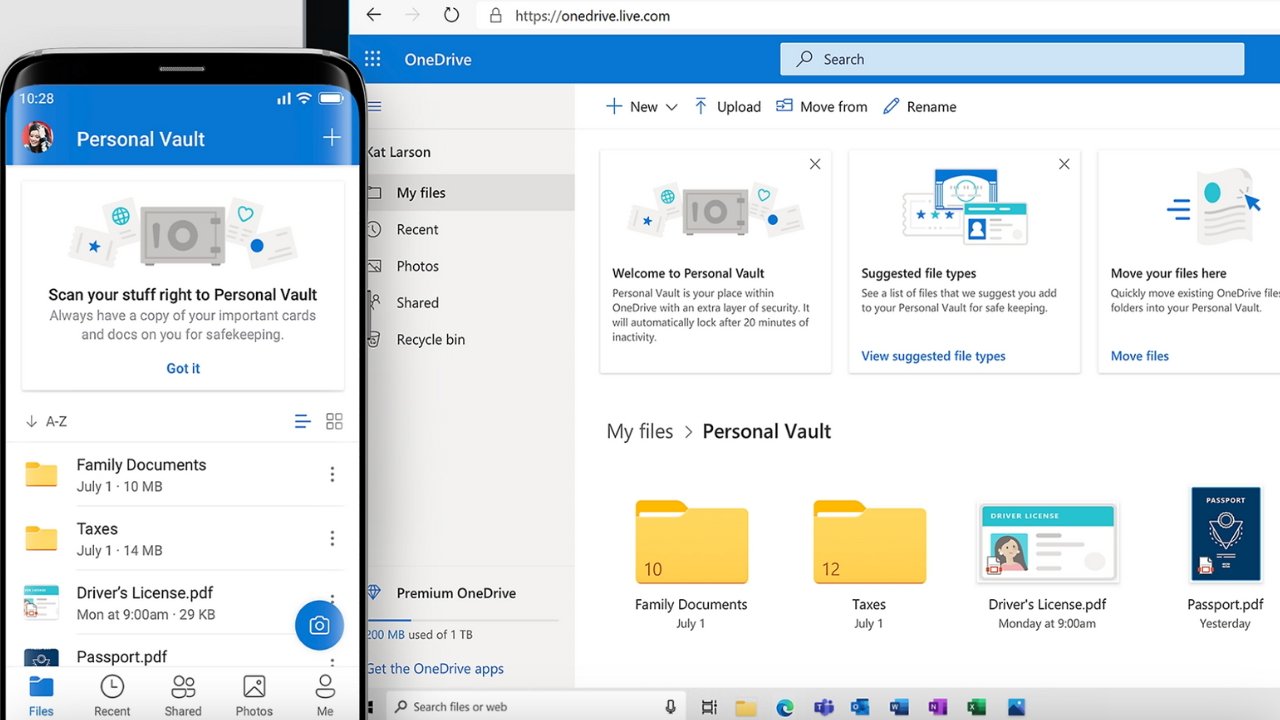Switch to grid view on phone
Image resolution: width=1280 pixels, height=720 pixels.
[334, 422]
